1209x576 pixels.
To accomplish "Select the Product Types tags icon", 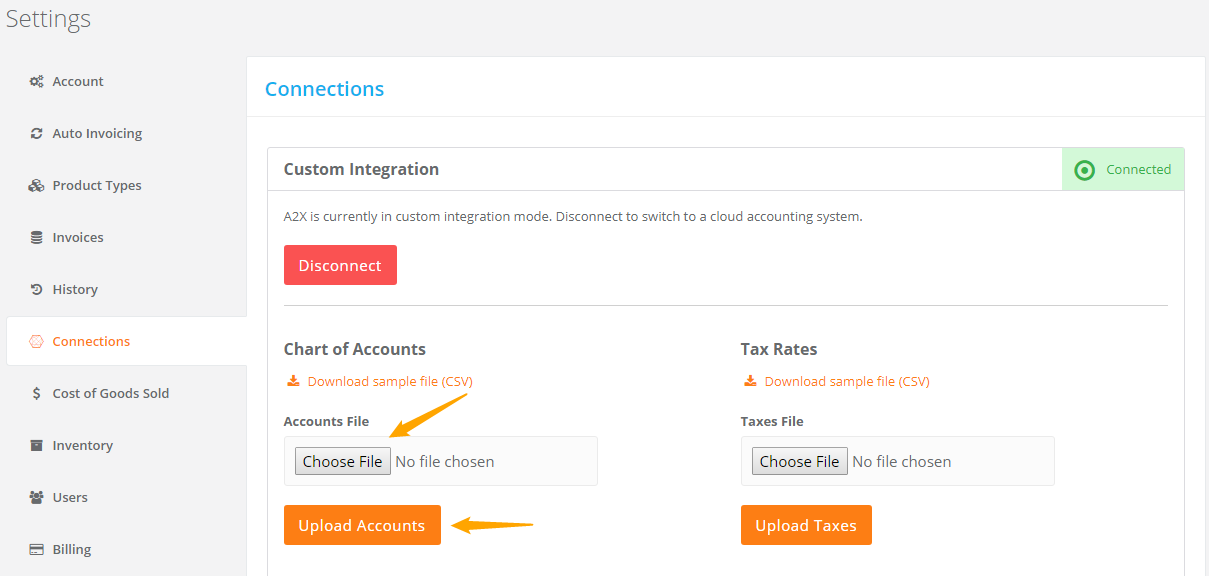I will pos(36,185).
